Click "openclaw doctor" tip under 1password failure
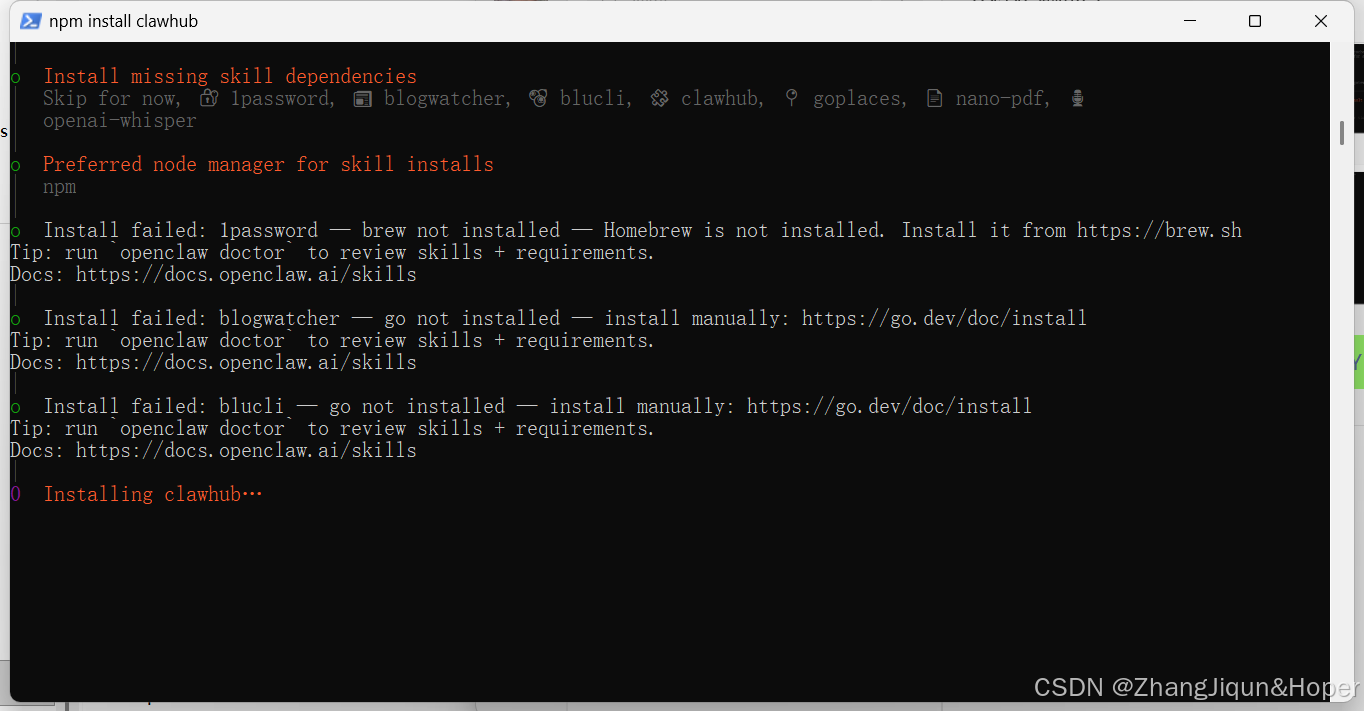This screenshot has height=711, width=1364. click(x=203, y=252)
